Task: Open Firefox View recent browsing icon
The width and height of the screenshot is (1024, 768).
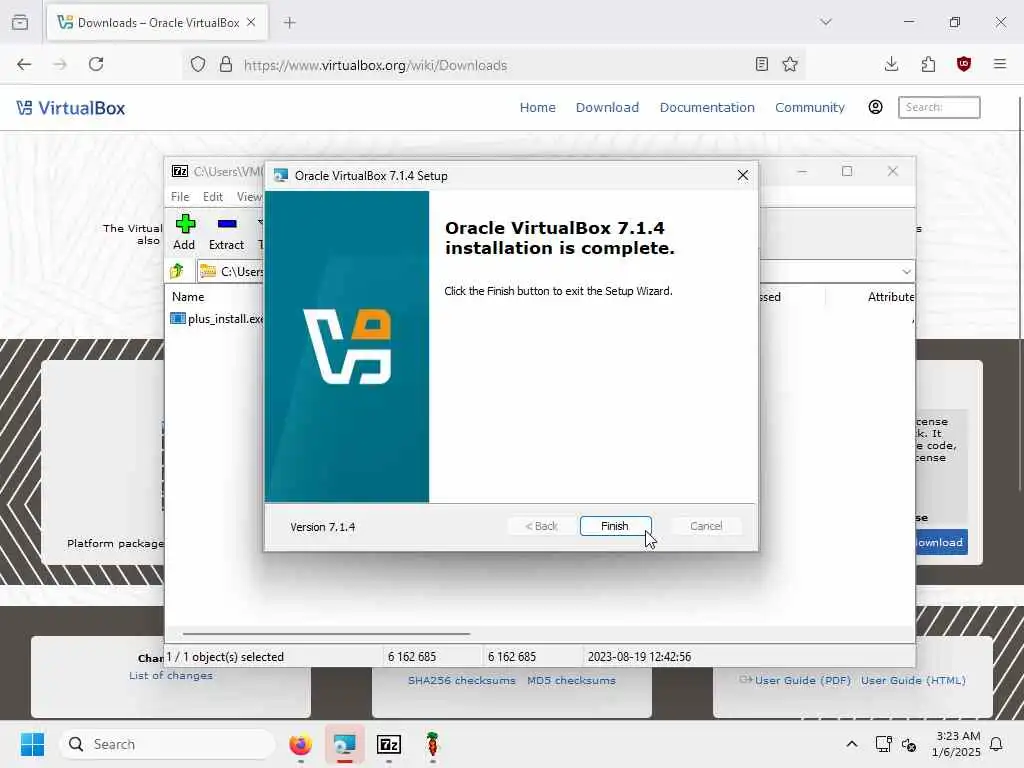Action: coord(20,22)
